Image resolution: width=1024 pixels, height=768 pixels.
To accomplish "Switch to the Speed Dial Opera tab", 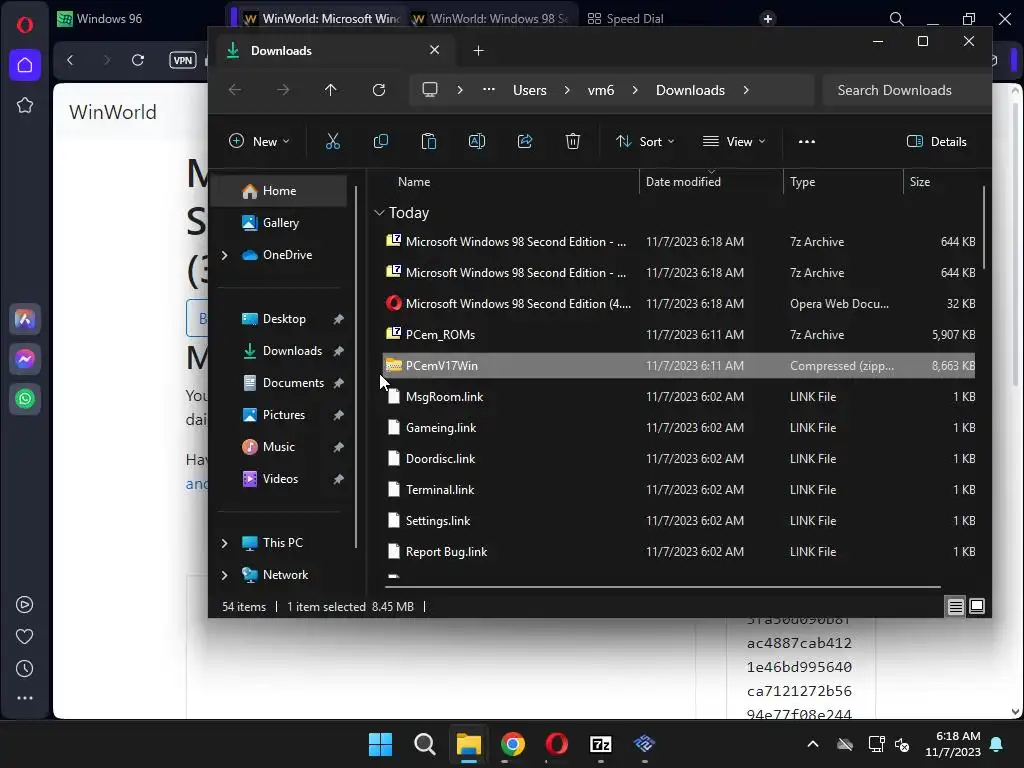I will [x=626, y=18].
